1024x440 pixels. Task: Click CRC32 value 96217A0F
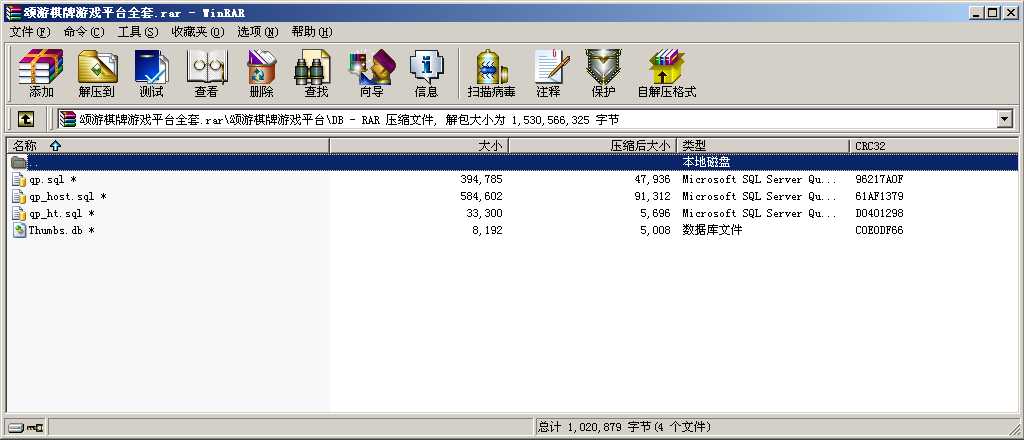(879, 180)
